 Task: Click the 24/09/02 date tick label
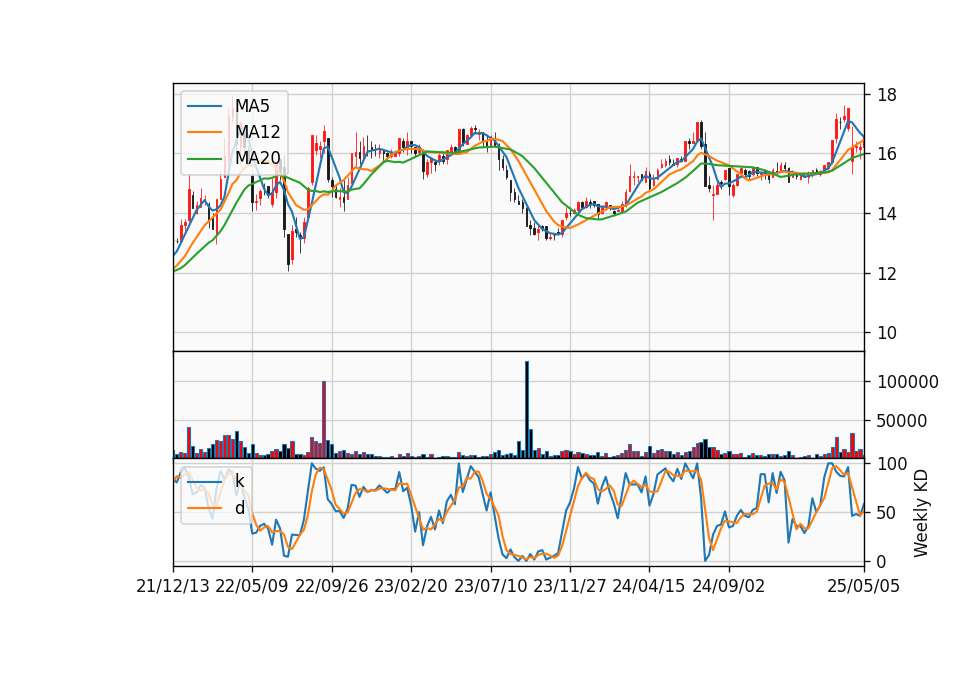pyautogui.click(x=729, y=586)
